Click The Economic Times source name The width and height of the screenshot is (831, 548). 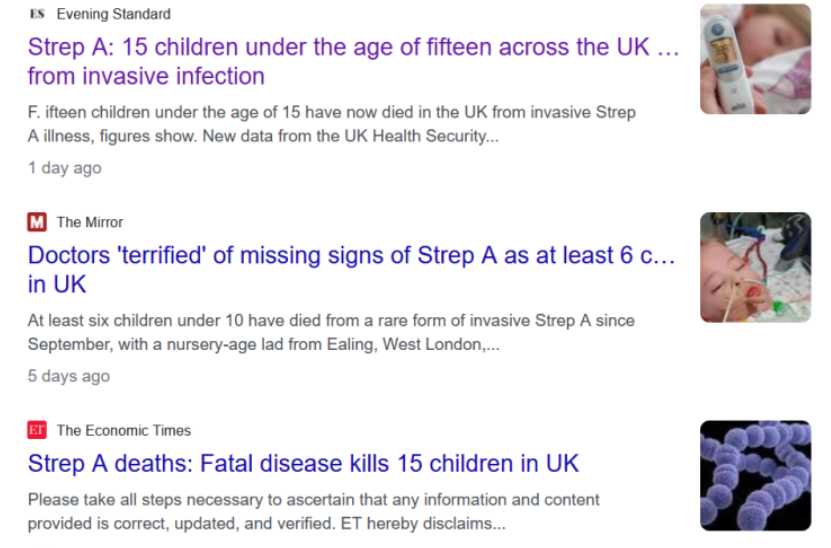click(x=124, y=430)
